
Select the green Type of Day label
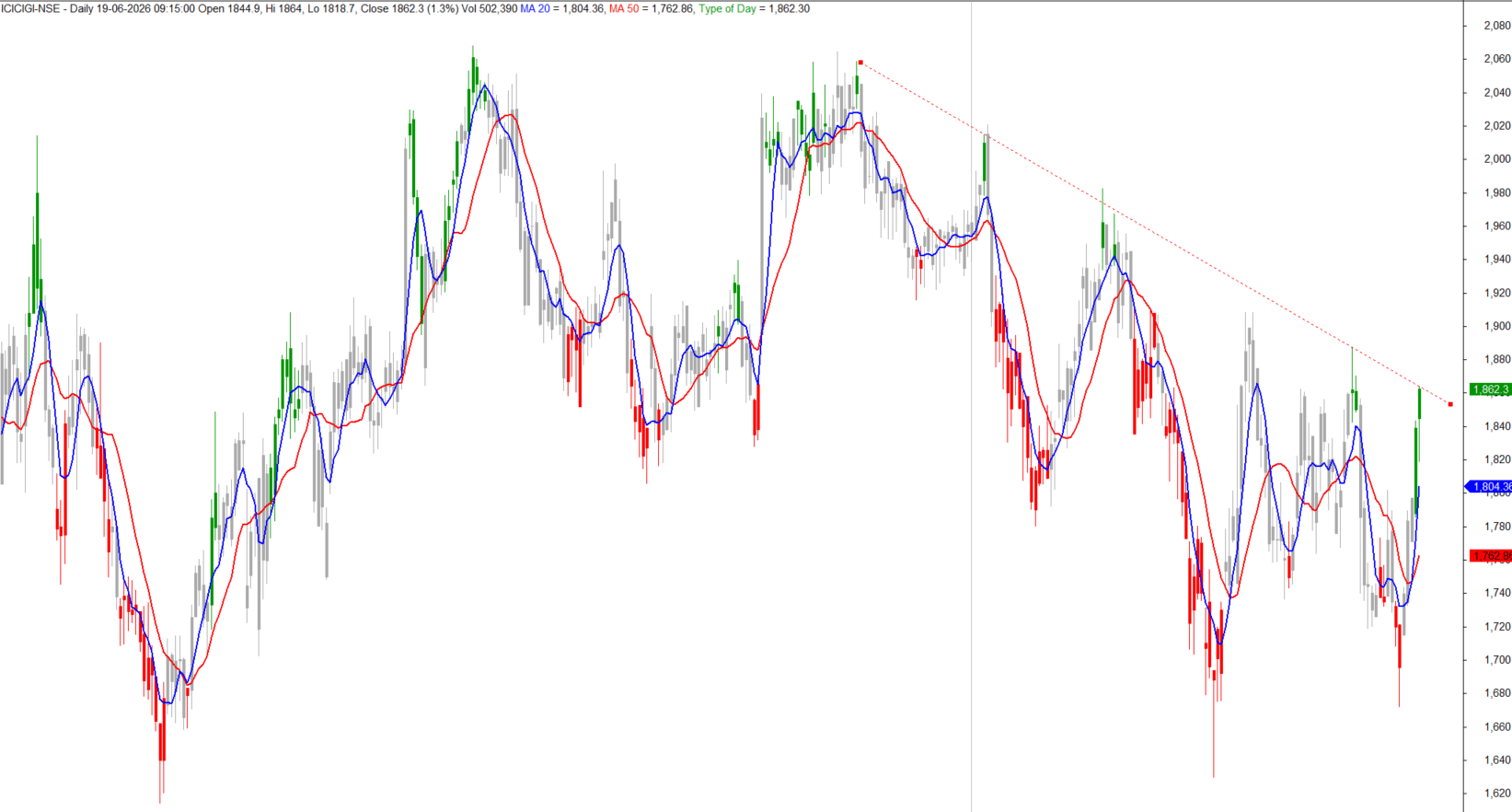(x=727, y=8)
